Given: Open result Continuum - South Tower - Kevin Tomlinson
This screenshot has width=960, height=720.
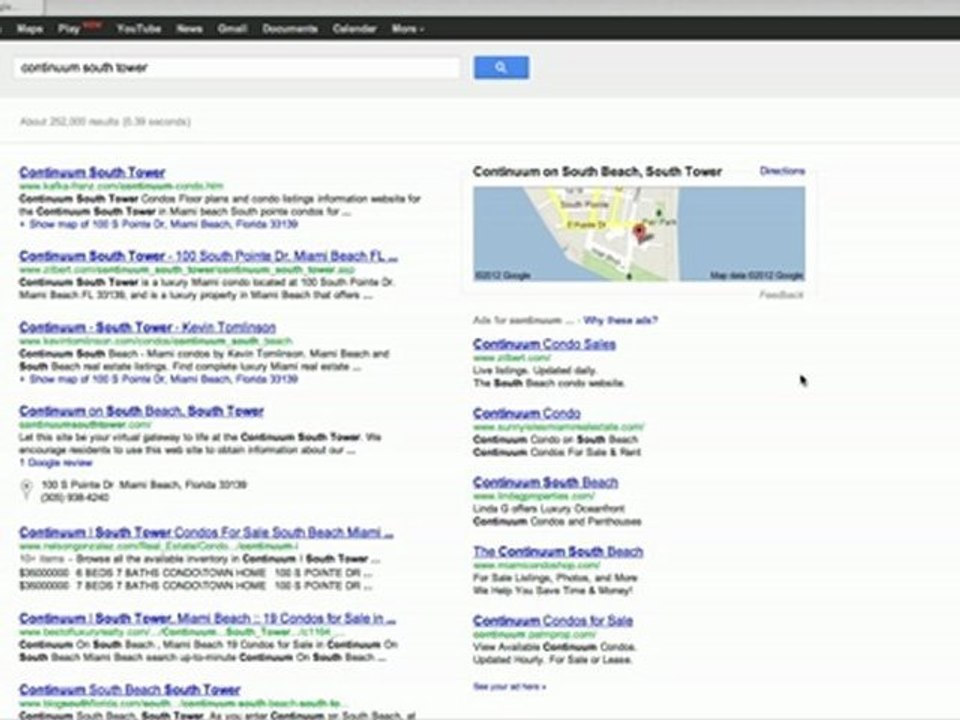Looking at the screenshot, I should coord(148,327).
